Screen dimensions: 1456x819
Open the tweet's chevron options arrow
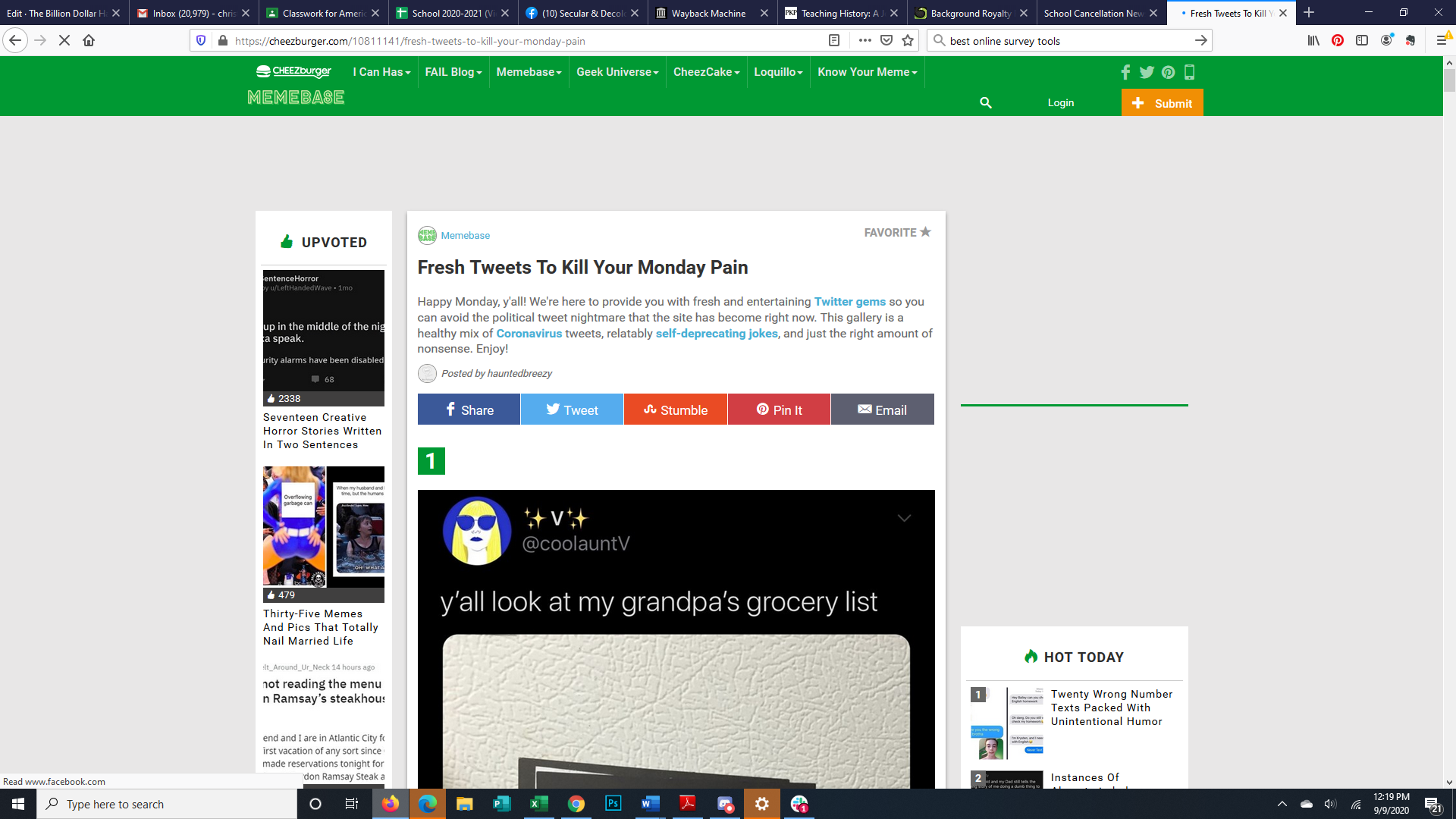[904, 518]
